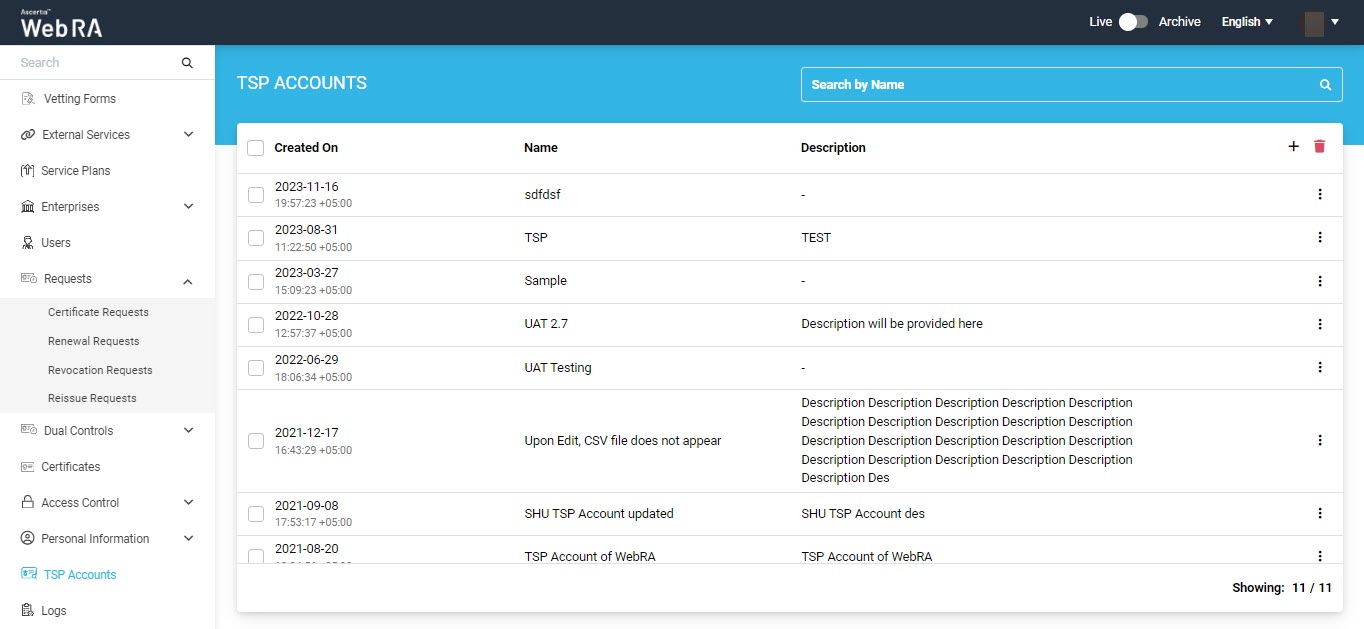Click magnifier icon in Search by Name
Screen dimensions: 1364x629
[x=1325, y=85]
